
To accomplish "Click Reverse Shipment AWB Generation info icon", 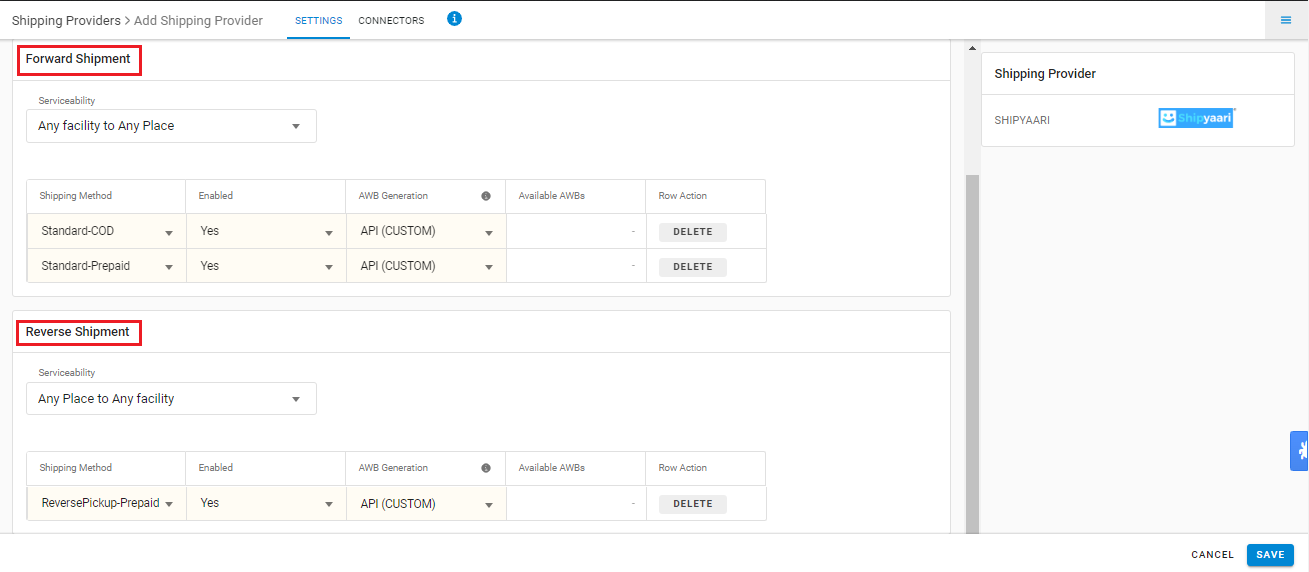I will click(x=486, y=468).
